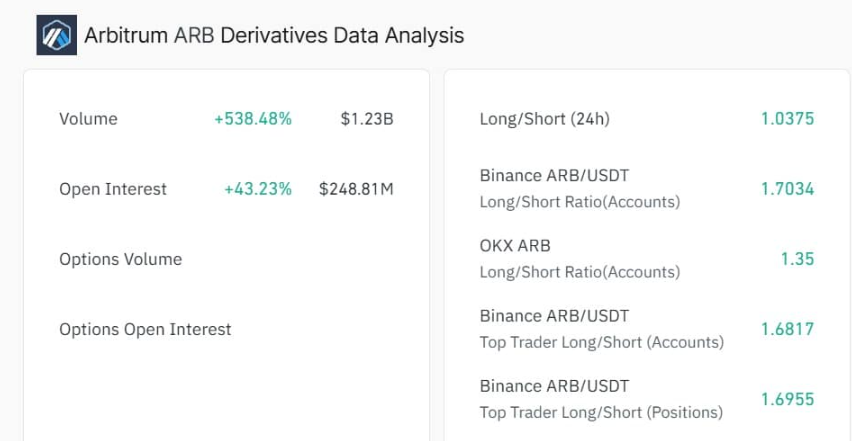Select the Options Volume row
The image size is (852, 441).
pyautogui.click(x=226, y=259)
